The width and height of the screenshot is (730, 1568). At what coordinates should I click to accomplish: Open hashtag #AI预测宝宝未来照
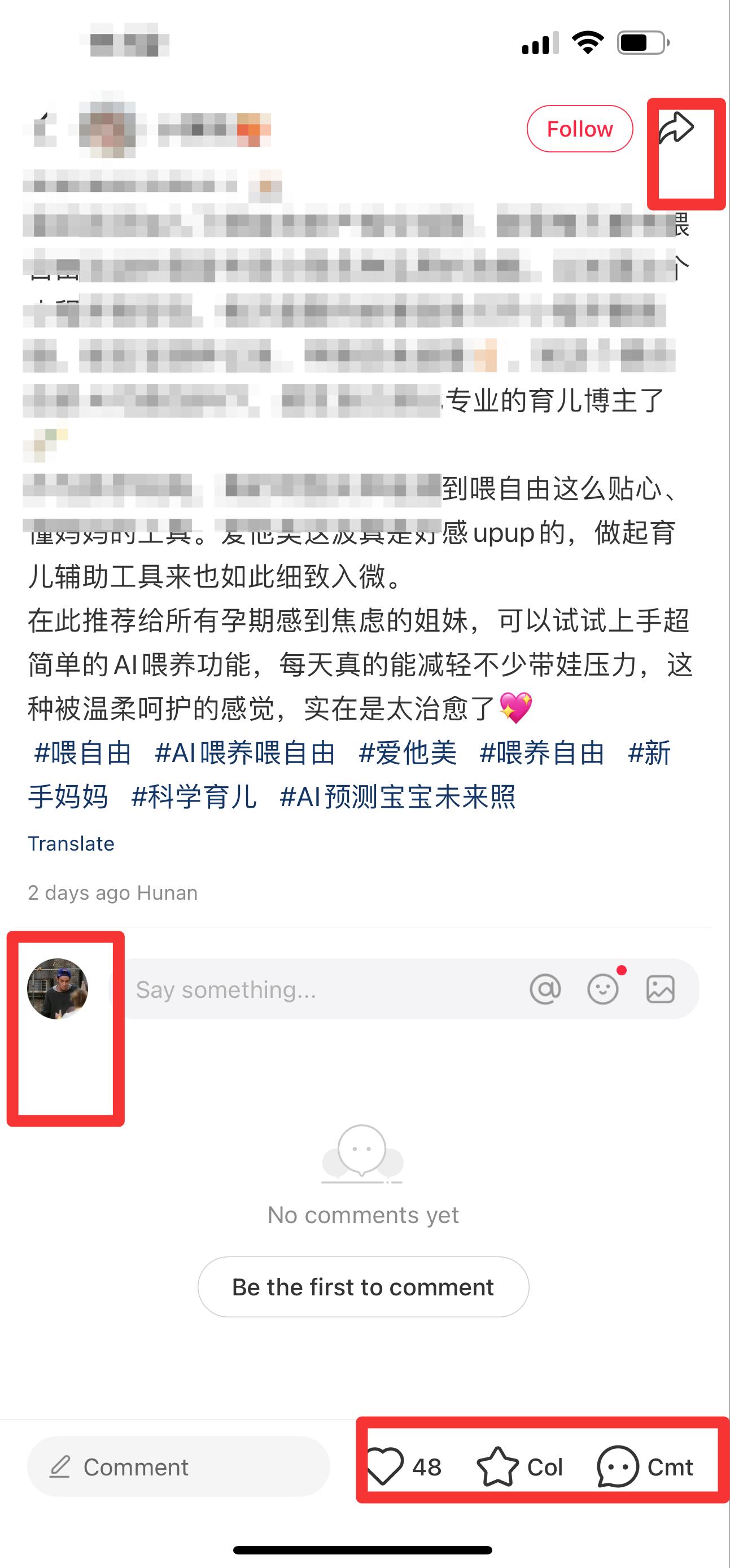coord(397,797)
